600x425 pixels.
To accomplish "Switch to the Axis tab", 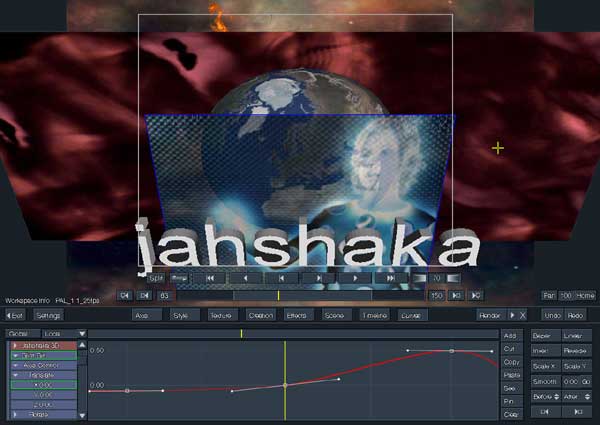I will [147, 315].
